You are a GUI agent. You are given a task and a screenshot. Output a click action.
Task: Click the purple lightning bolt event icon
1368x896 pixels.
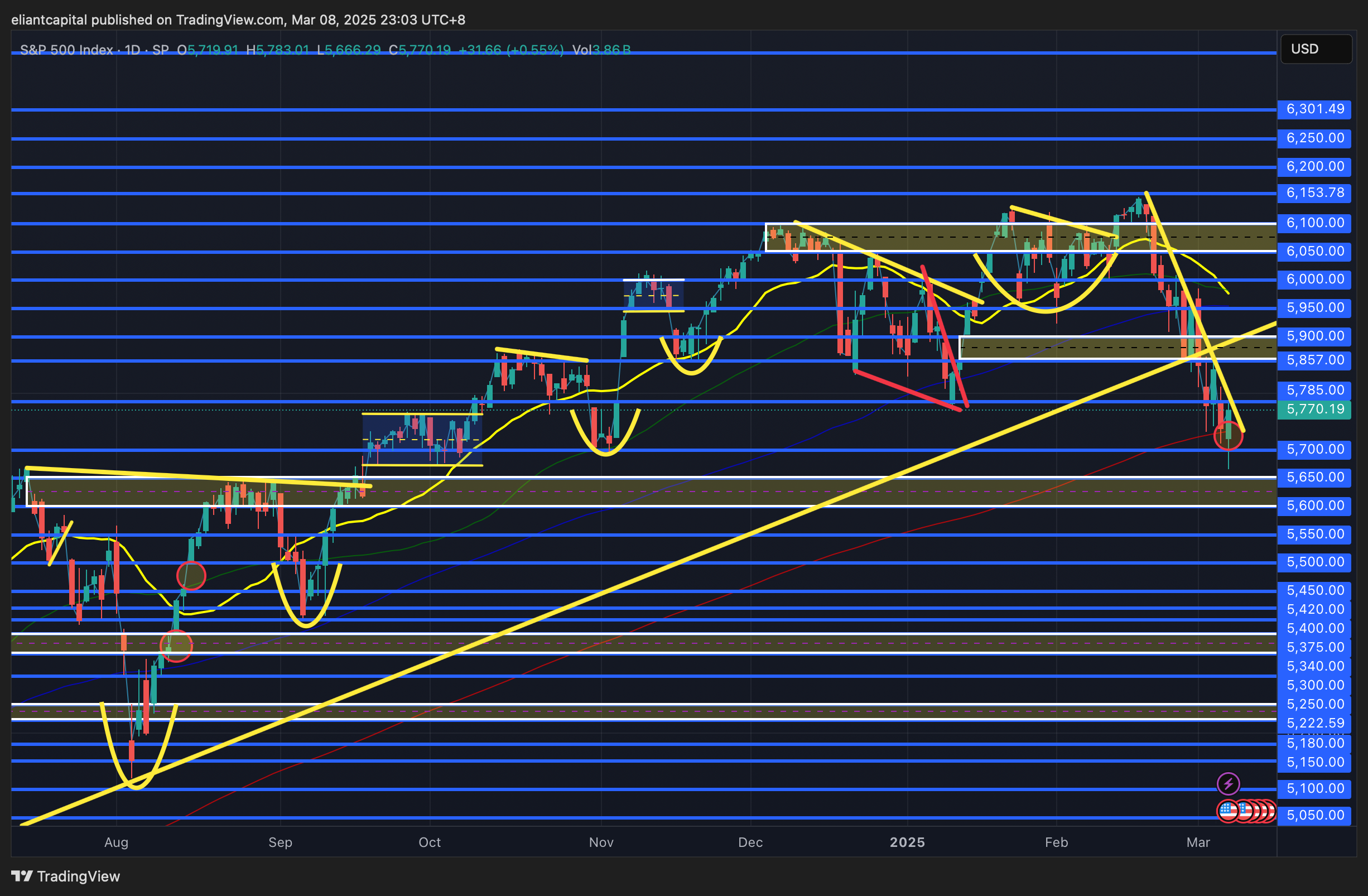click(x=1228, y=783)
